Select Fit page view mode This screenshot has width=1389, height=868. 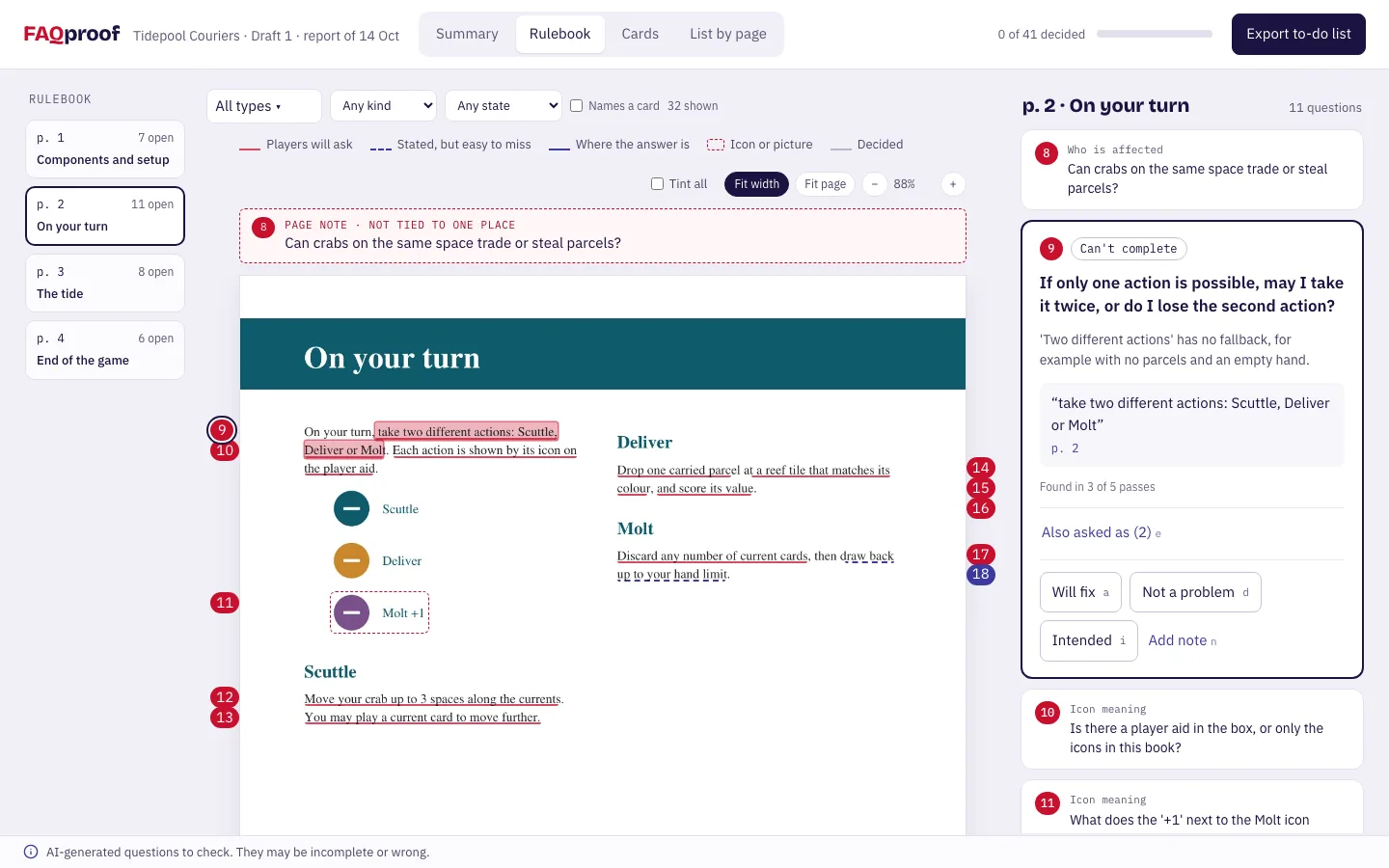pos(825,184)
